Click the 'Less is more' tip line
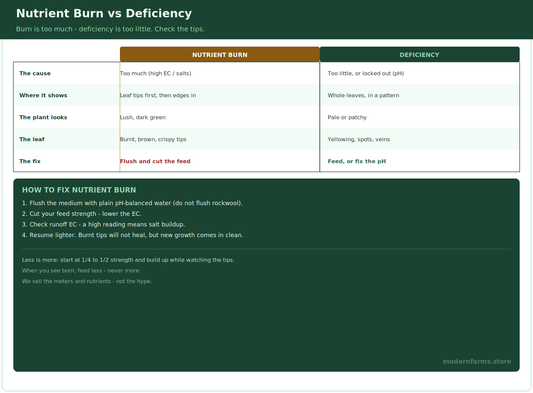The height and width of the screenshot is (393, 533). pyautogui.click(x=128, y=260)
